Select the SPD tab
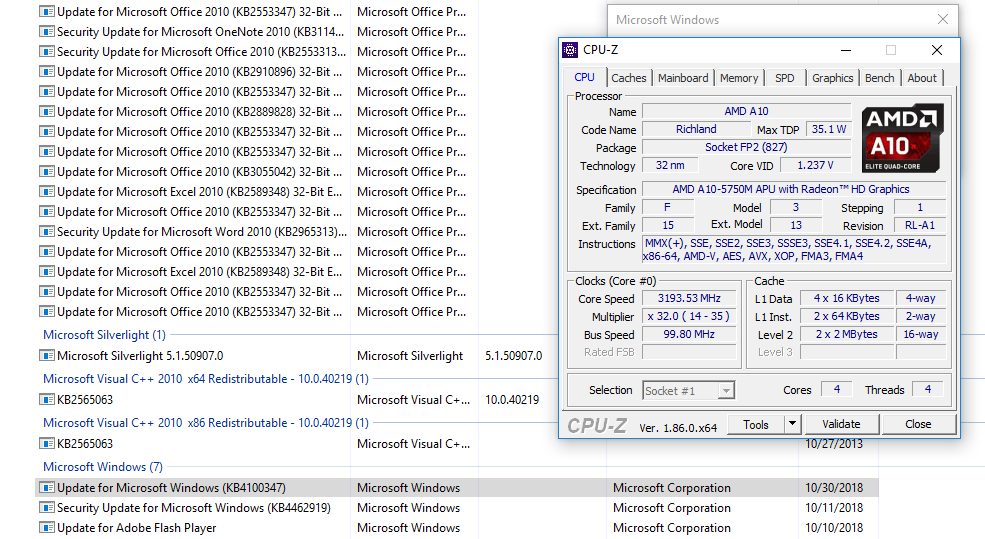Screen dimensions: 985x539 point(785,78)
